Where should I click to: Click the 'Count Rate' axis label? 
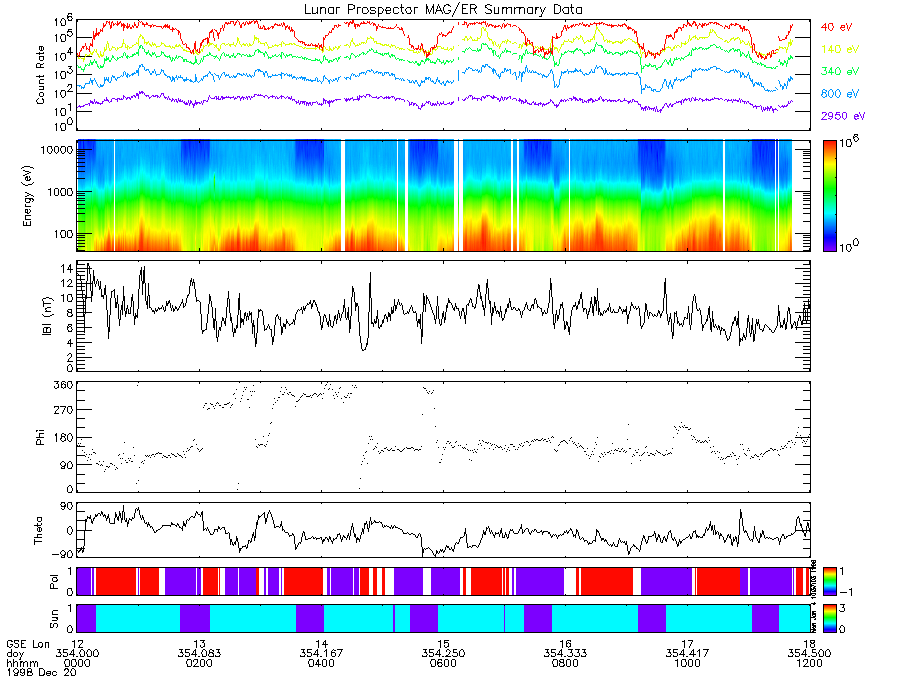coord(40,75)
